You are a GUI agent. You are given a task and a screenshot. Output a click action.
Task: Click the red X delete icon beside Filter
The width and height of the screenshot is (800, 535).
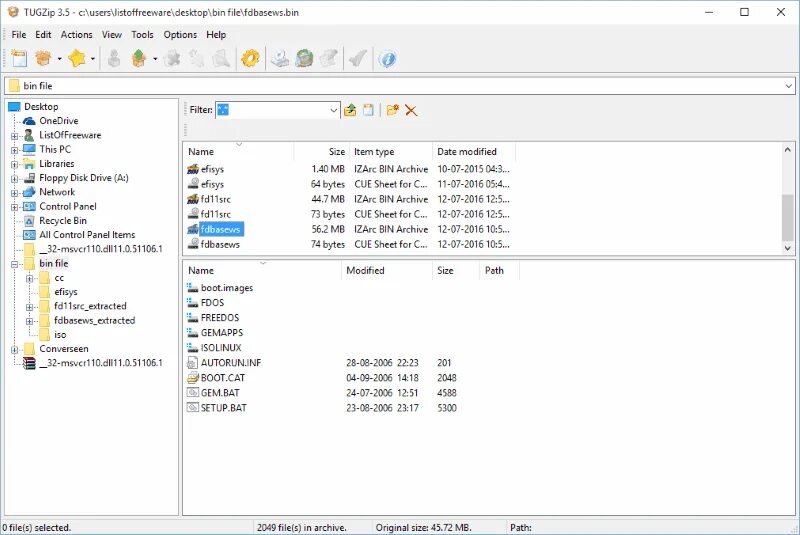coord(411,110)
